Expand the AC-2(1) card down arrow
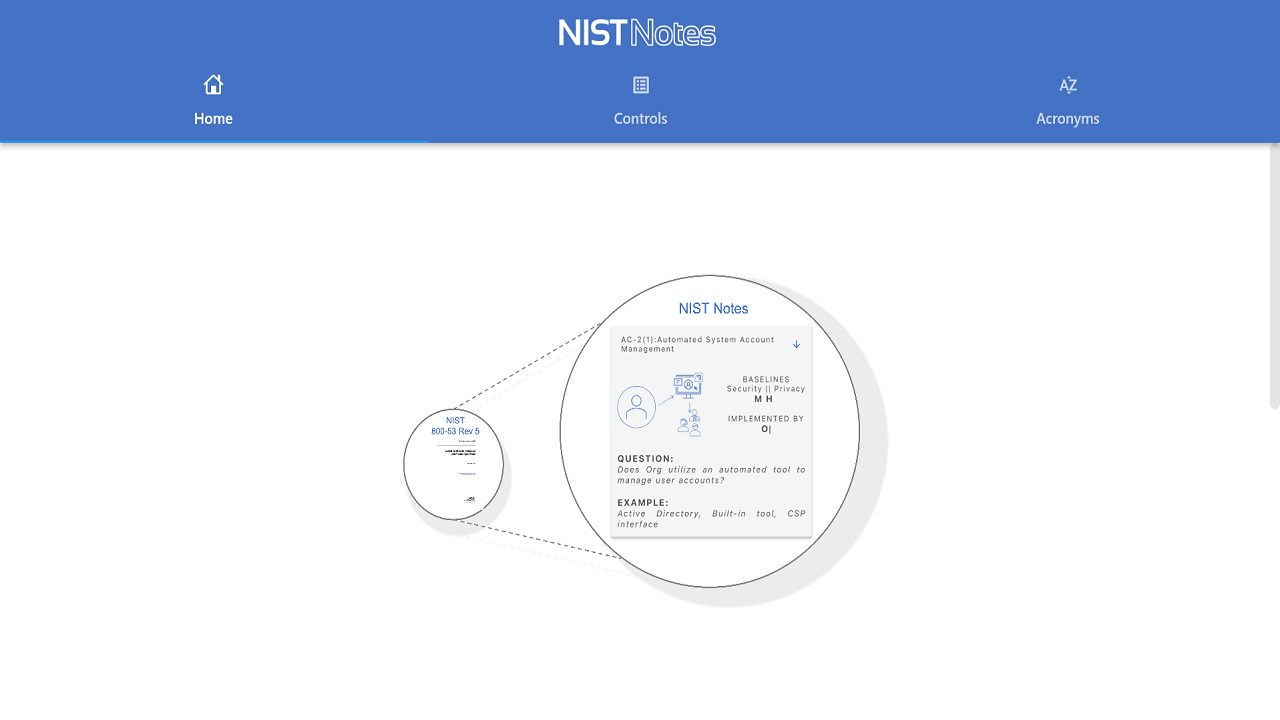 797,344
